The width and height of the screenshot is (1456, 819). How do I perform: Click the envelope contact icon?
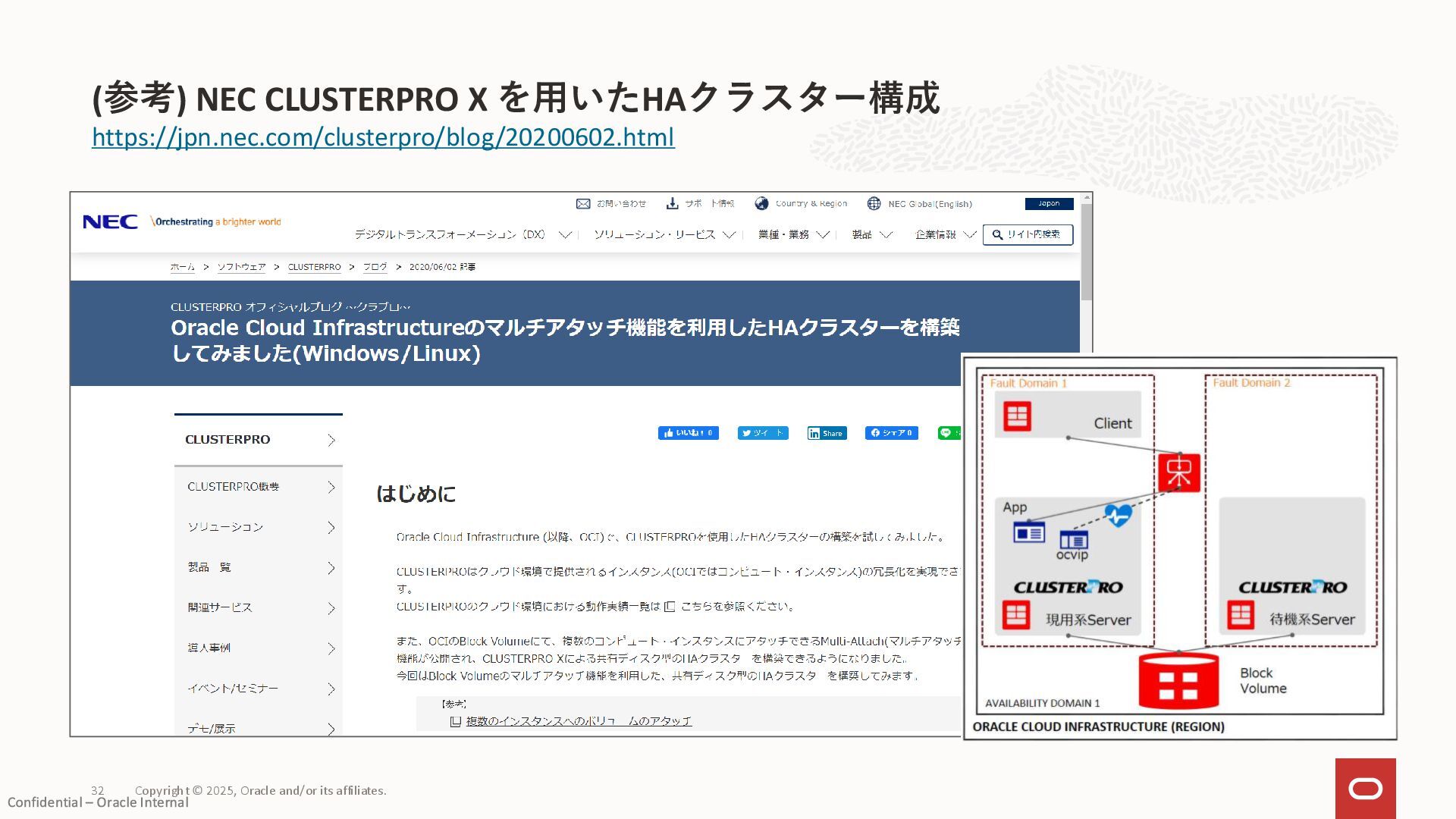[x=582, y=203]
